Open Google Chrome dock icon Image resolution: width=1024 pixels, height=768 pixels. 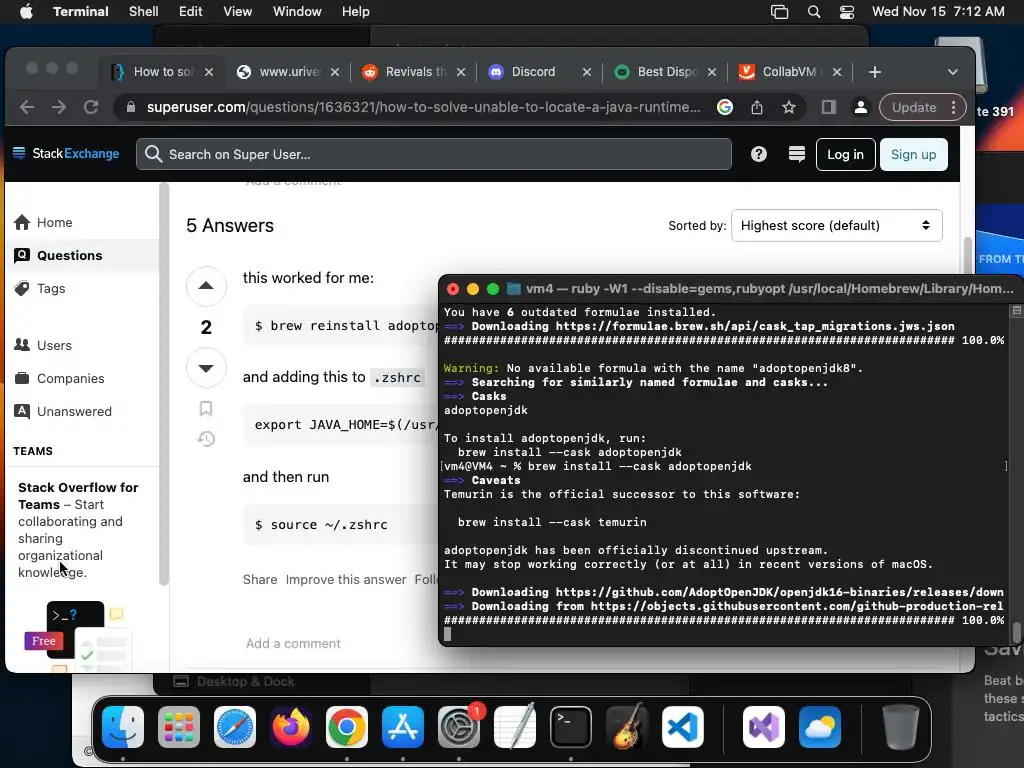(347, 727)
